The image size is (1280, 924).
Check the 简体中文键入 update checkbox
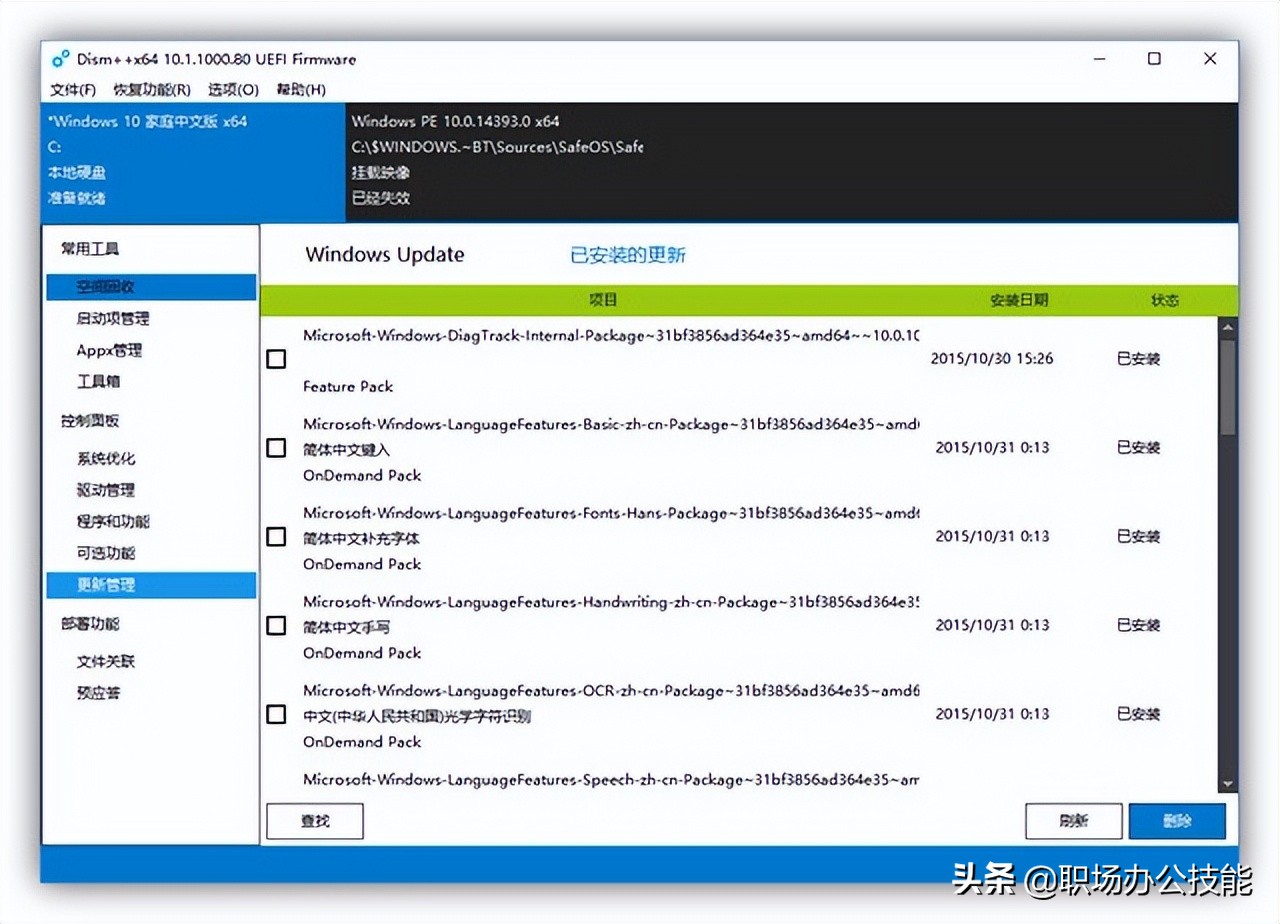(276, 448)
